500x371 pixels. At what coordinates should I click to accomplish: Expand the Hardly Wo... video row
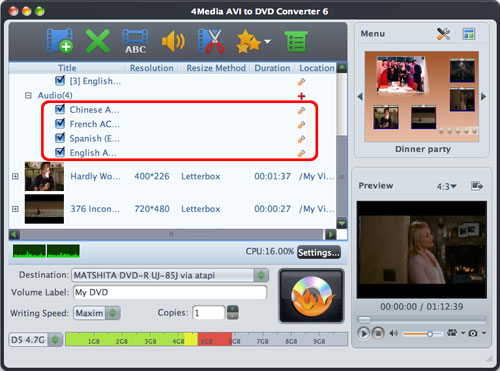15,176
